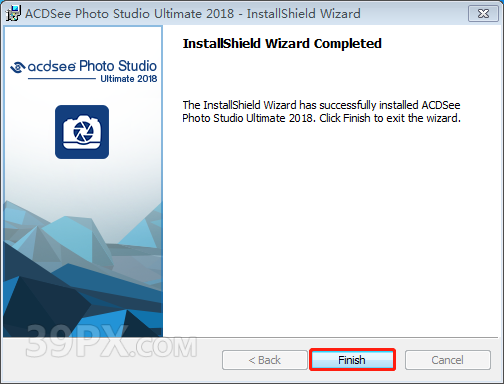This screenshot has height=384, width=504.
Task: Click the installer icon in the title bar
Action: click(x=13, y=13)
